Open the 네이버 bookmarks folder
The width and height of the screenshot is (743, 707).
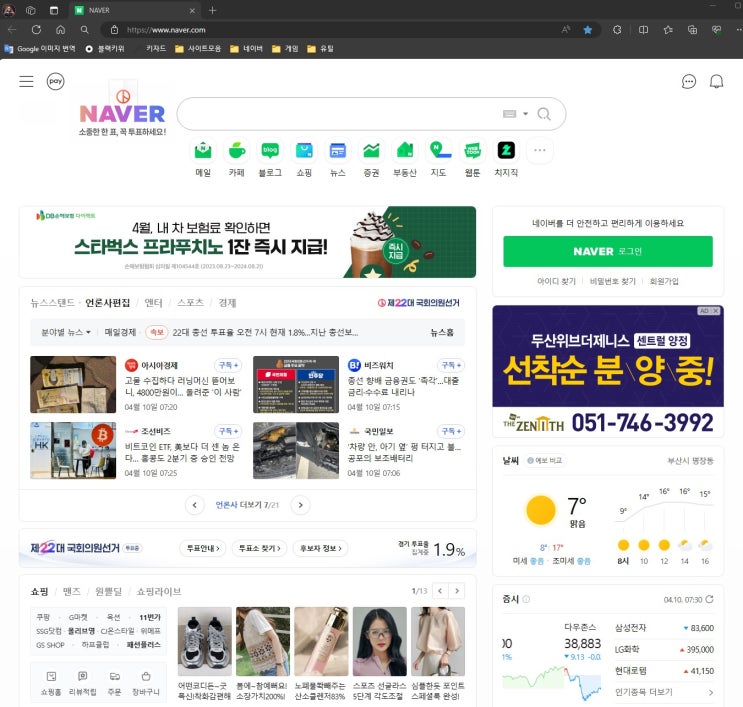(246, 48)
